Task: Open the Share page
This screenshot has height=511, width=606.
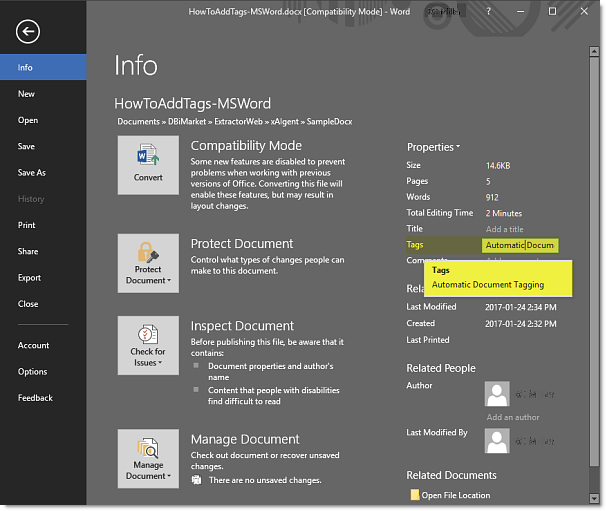Action: [x=43, y=251]
